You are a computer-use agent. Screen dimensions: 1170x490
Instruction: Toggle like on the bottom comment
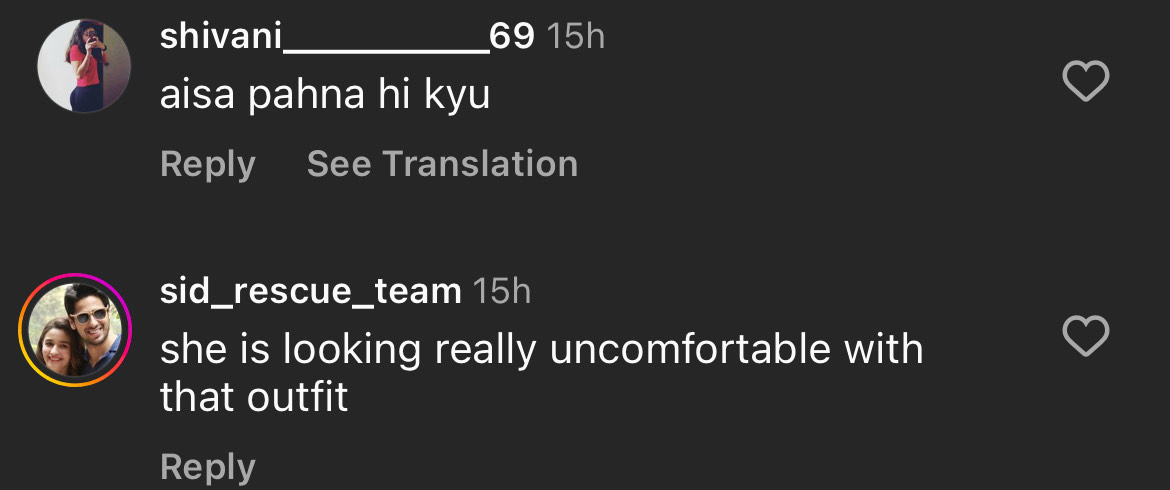coord(1085,337)
